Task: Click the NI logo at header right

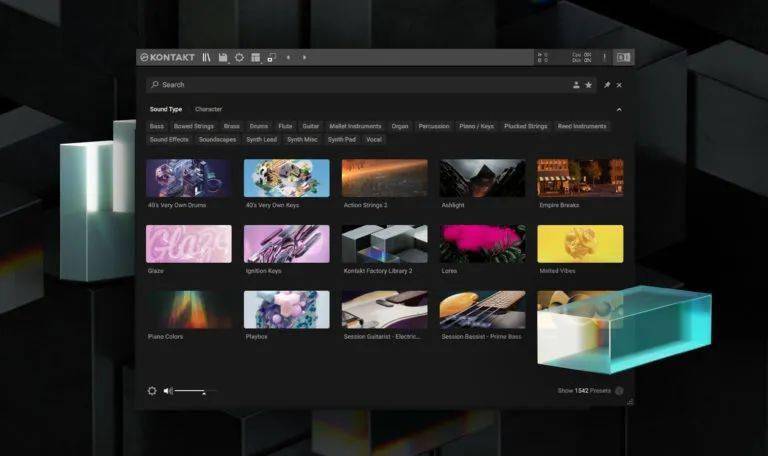Action: point(624,57)
